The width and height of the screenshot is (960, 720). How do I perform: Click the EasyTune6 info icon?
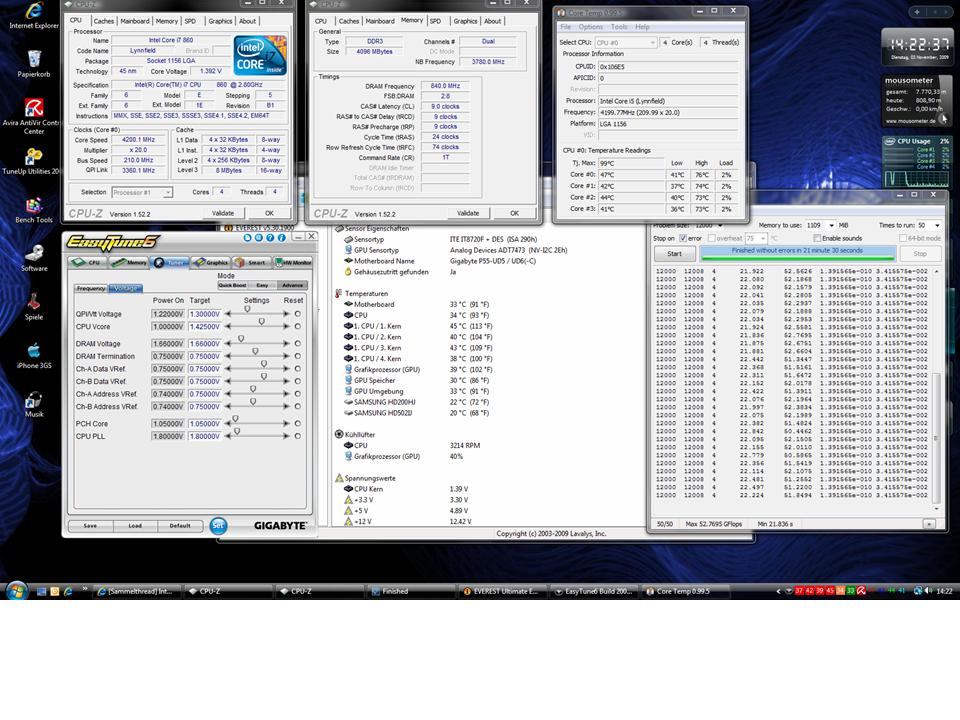282,238
